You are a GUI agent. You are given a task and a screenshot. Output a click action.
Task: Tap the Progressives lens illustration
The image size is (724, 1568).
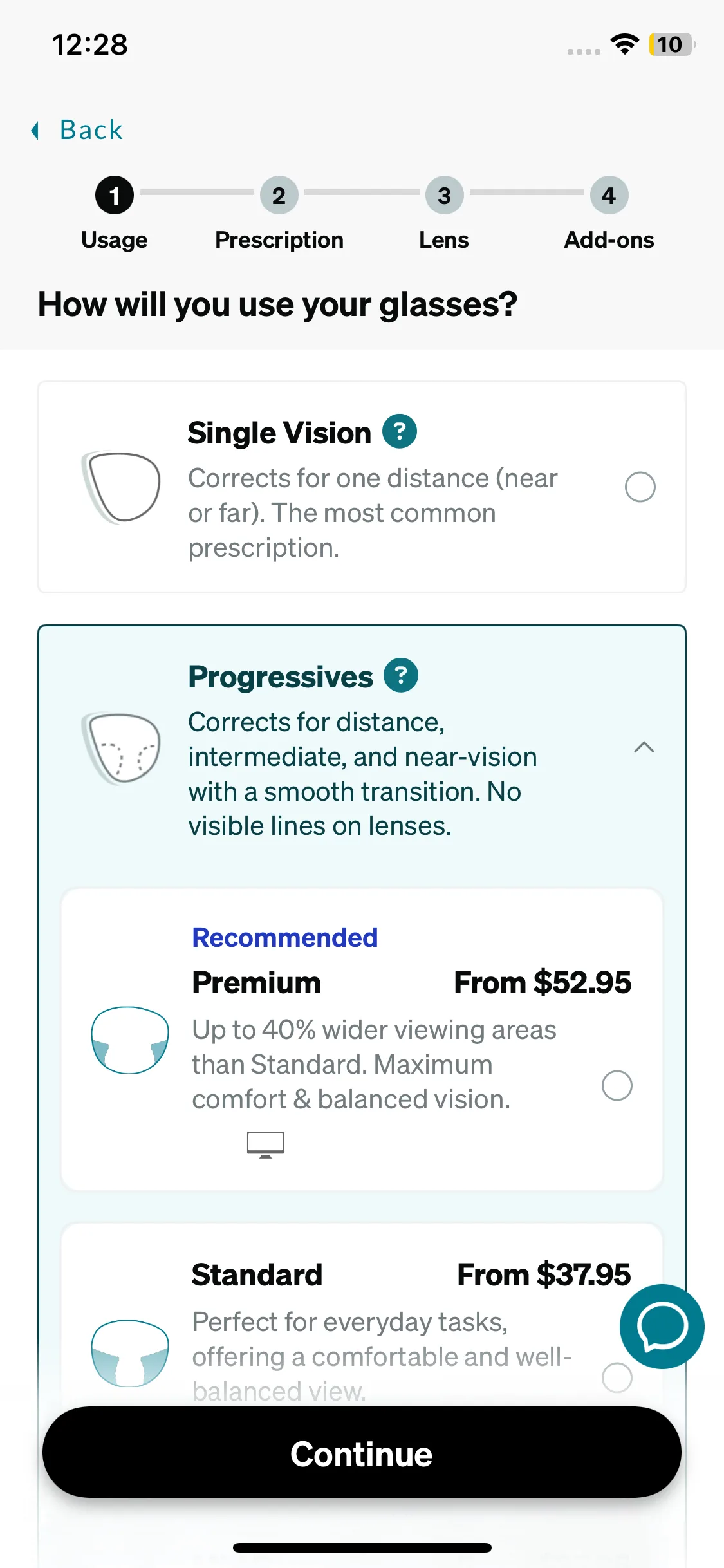(121, 748)
